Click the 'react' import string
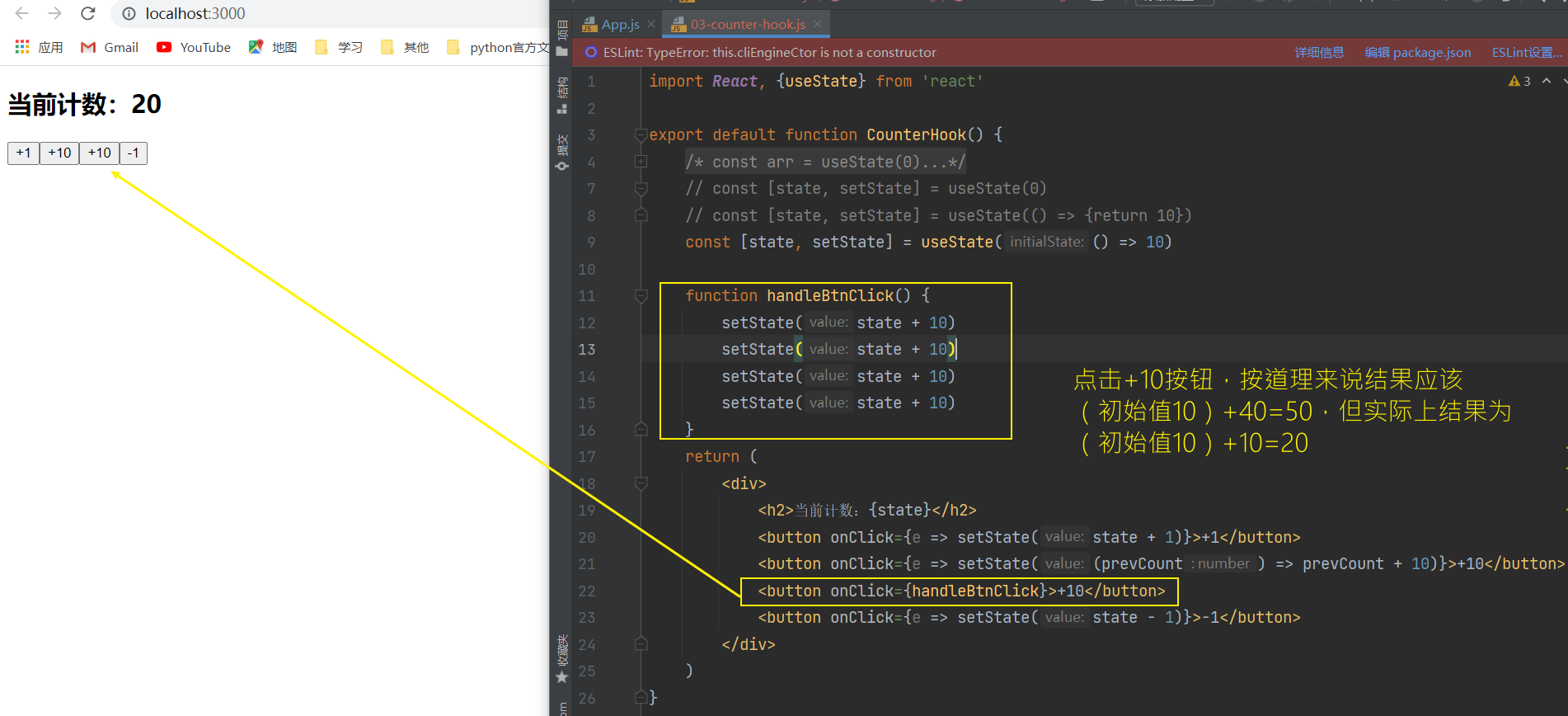 [x=952, y=81]
